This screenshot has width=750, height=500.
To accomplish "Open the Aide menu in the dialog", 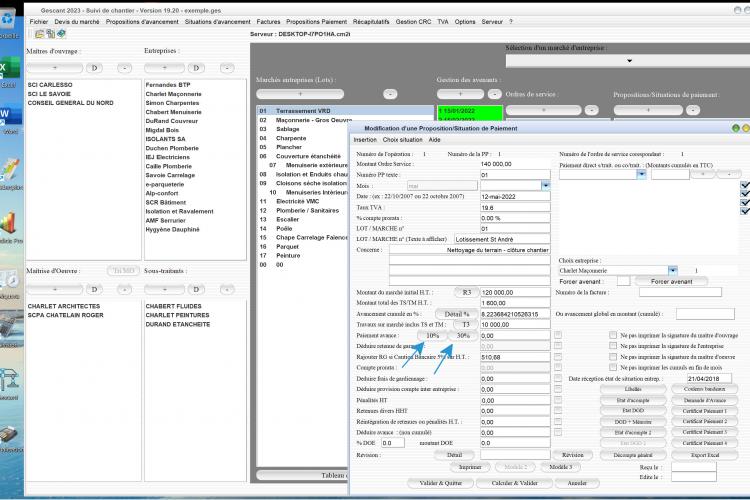I will pos(434,140).
